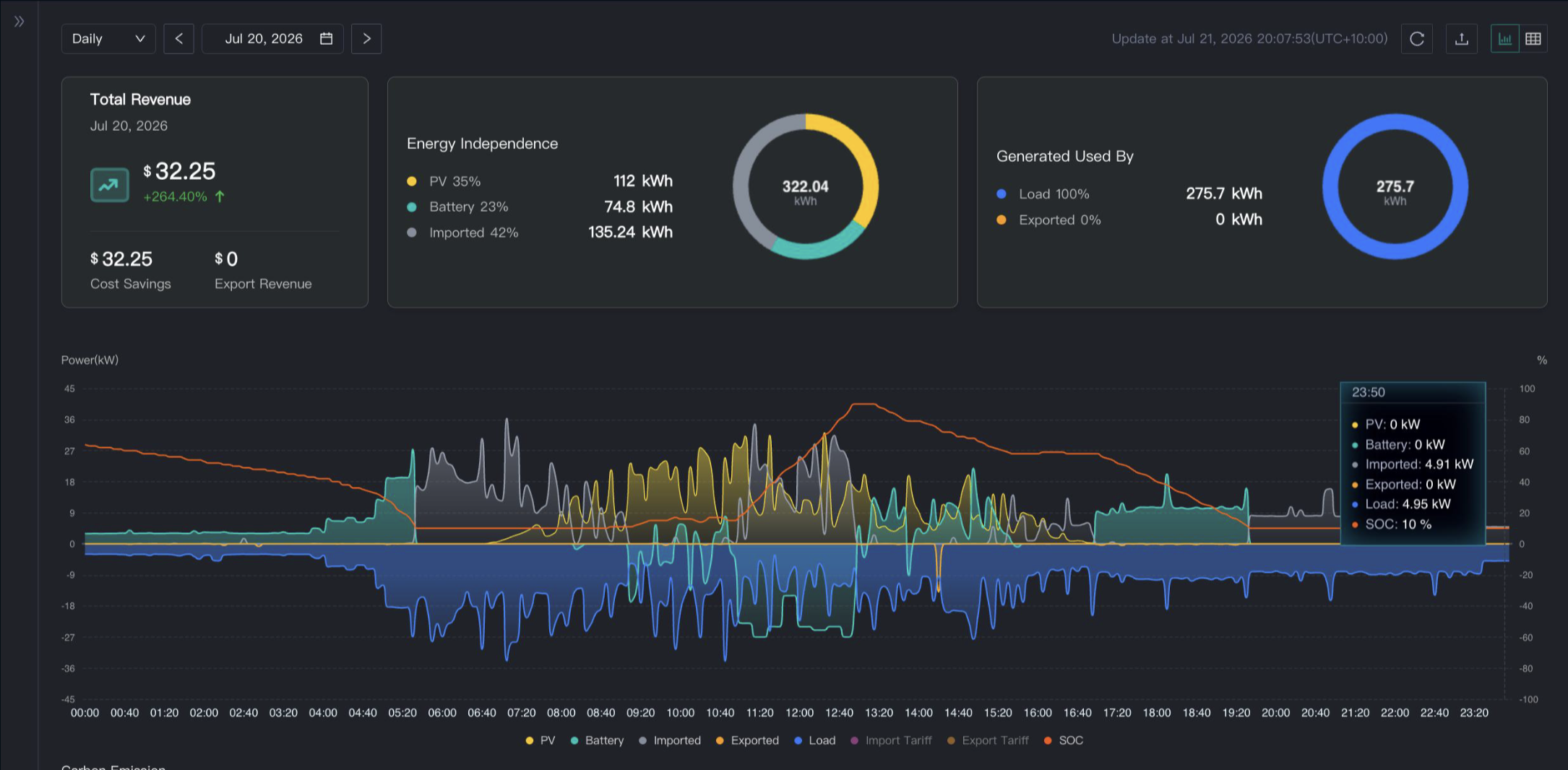Click the Exported 0% legend entry
Image resolution: width=1568 pixels, height=770 pixels.
click(1048, 220)
